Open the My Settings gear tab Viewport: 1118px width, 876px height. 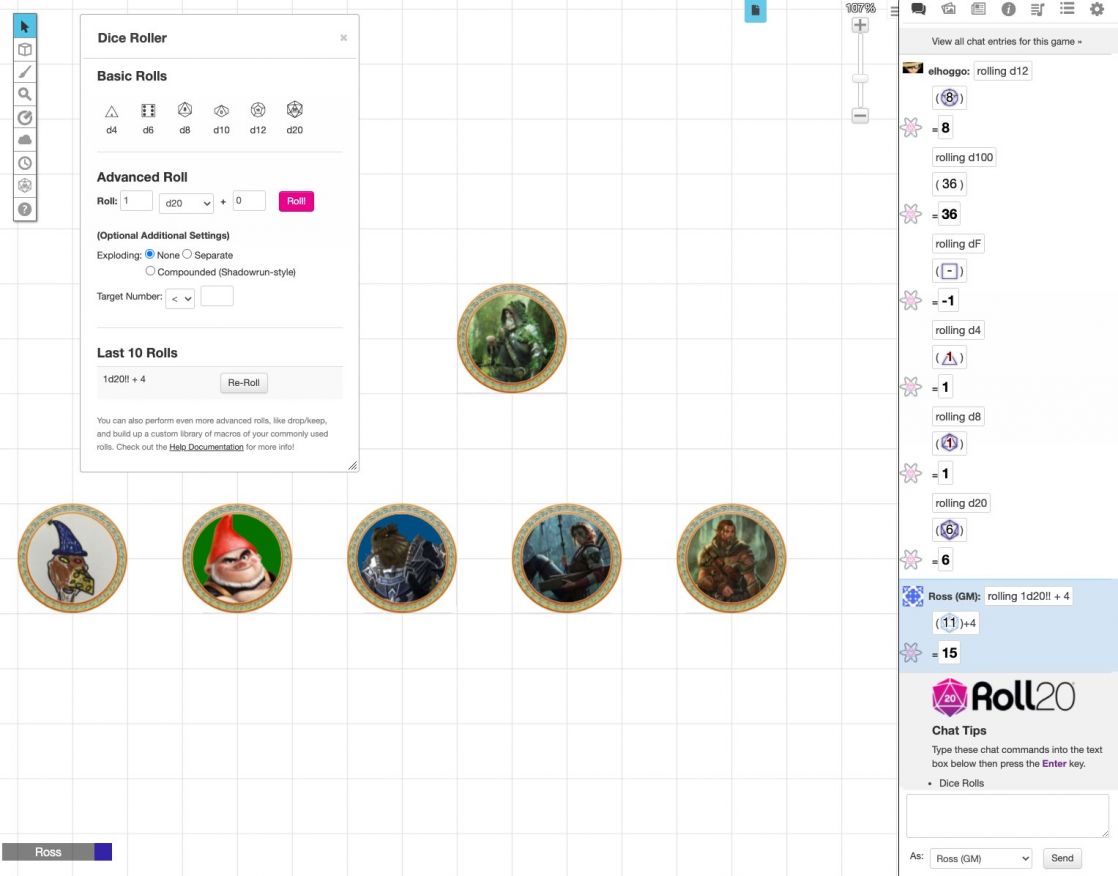(1097, 9)
